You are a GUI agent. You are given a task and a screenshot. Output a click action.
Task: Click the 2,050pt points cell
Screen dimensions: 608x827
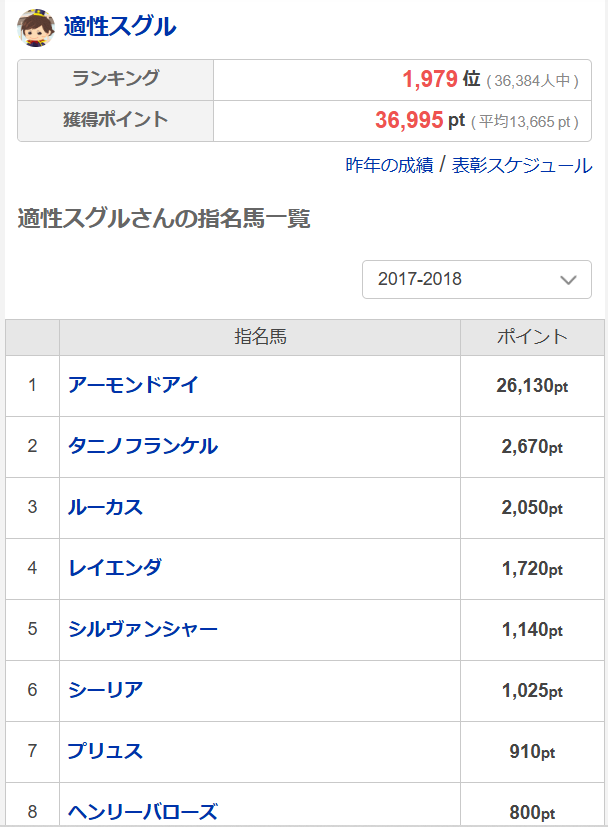pos(532,507)
